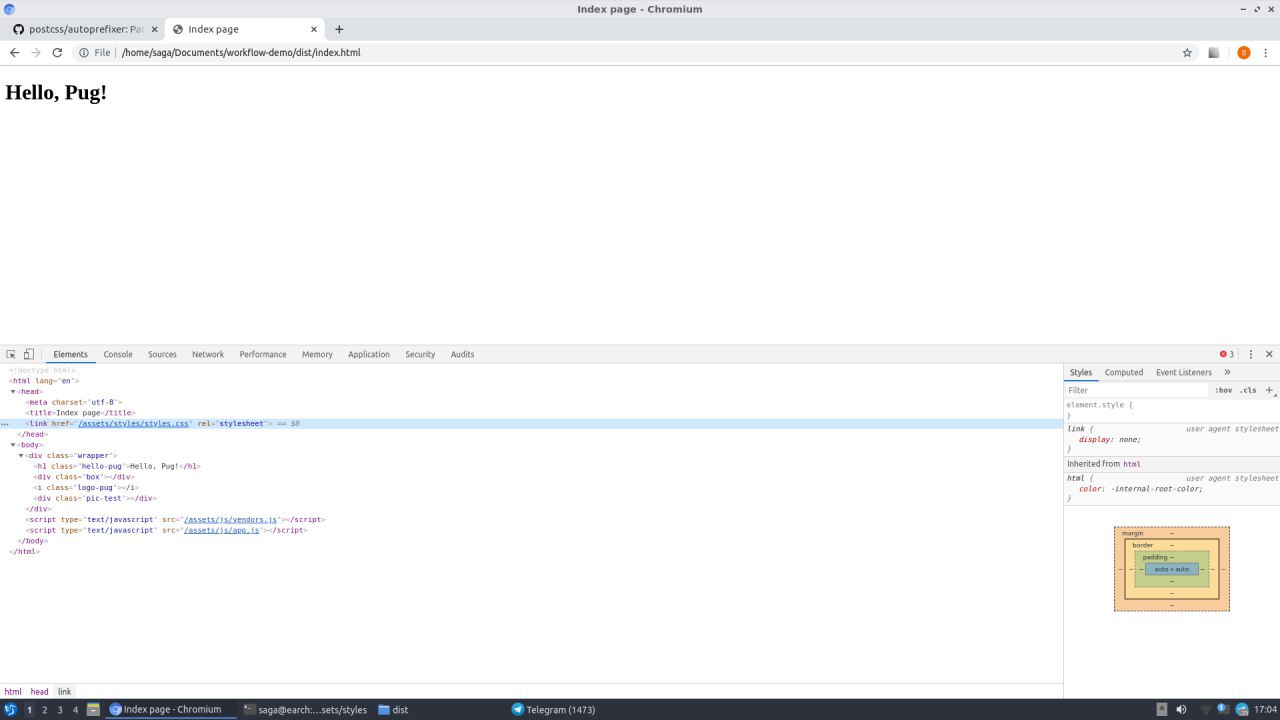Viewport: 1280px width, 720px height.
Task: Open a new browser tab
Action: 339,29
